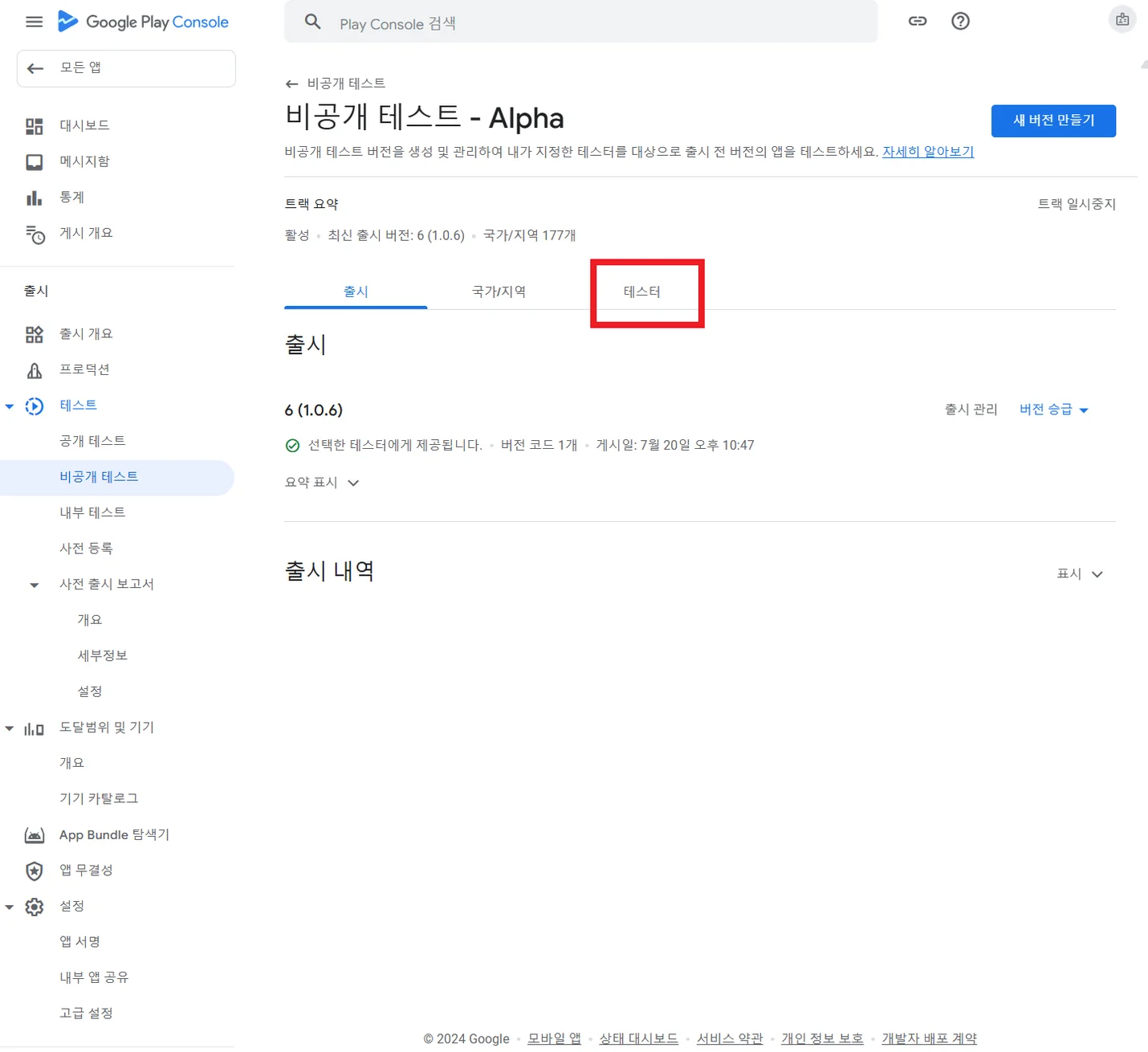
Task: Open the help question mark icon
Action: click(x=960, y=21)
